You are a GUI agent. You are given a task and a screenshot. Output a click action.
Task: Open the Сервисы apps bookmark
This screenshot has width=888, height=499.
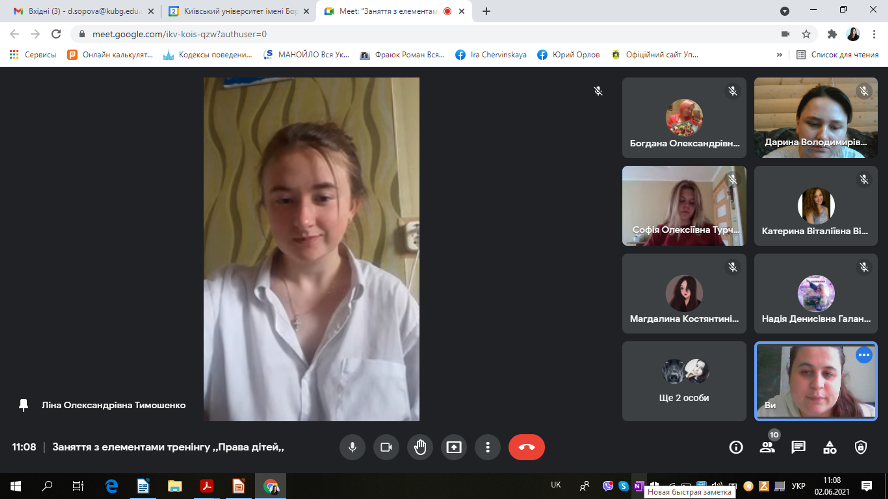[x=33, y=54]
